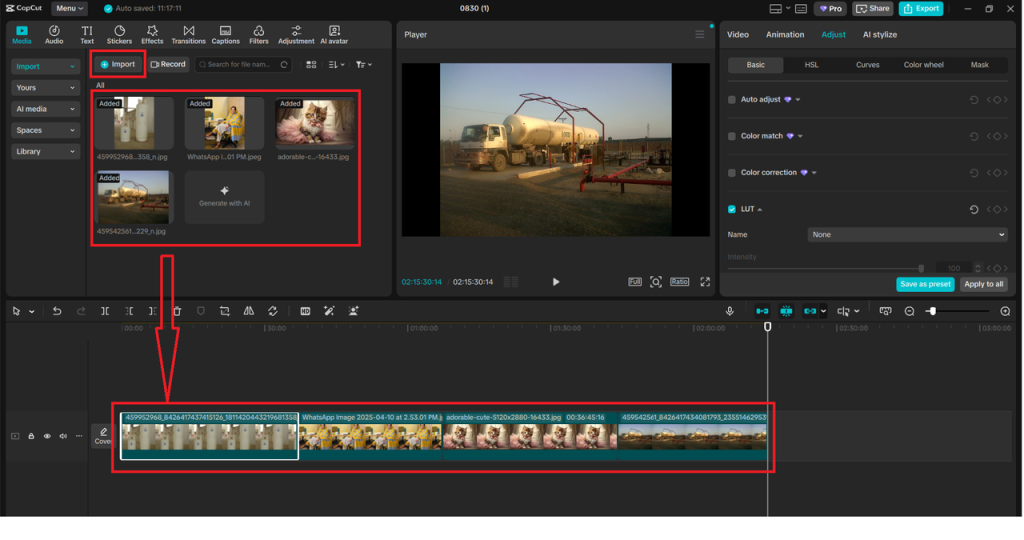Image resolution: width=1024 pixels, height=540 pixels.
Task: Zoom in the timeline with plus magnifier
Action: [1005, 311]
